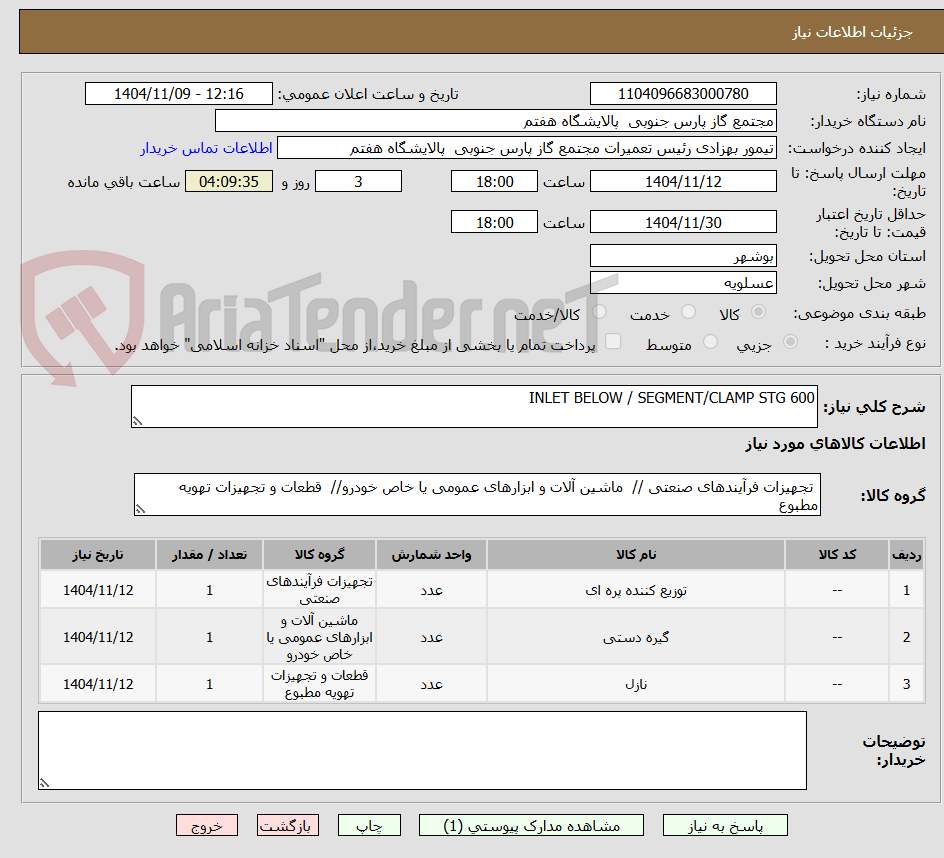Image resolution: width=944 pixels, height=858 pixels.
Task: Click the ماشین آلات و ابزارهای عمومی table cell
Action: [x=319, y=637]
